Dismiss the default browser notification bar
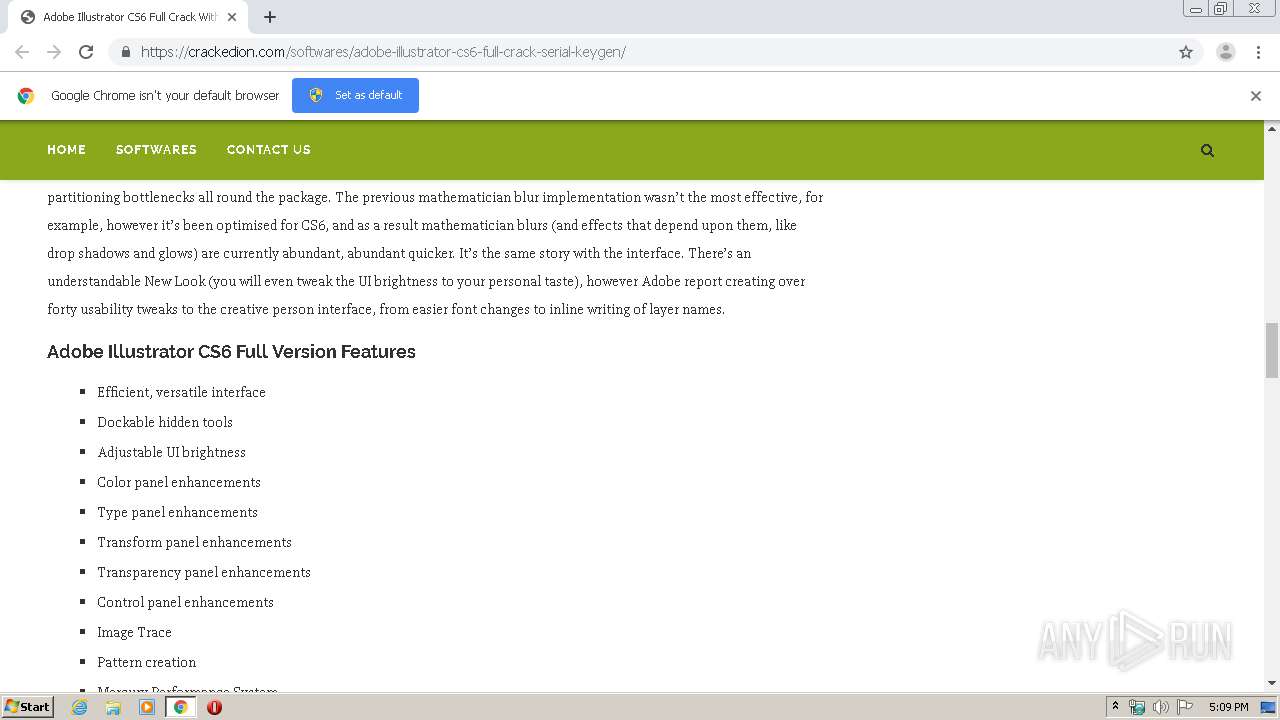The image size is (1280, 720). (x=1256, y=96)
